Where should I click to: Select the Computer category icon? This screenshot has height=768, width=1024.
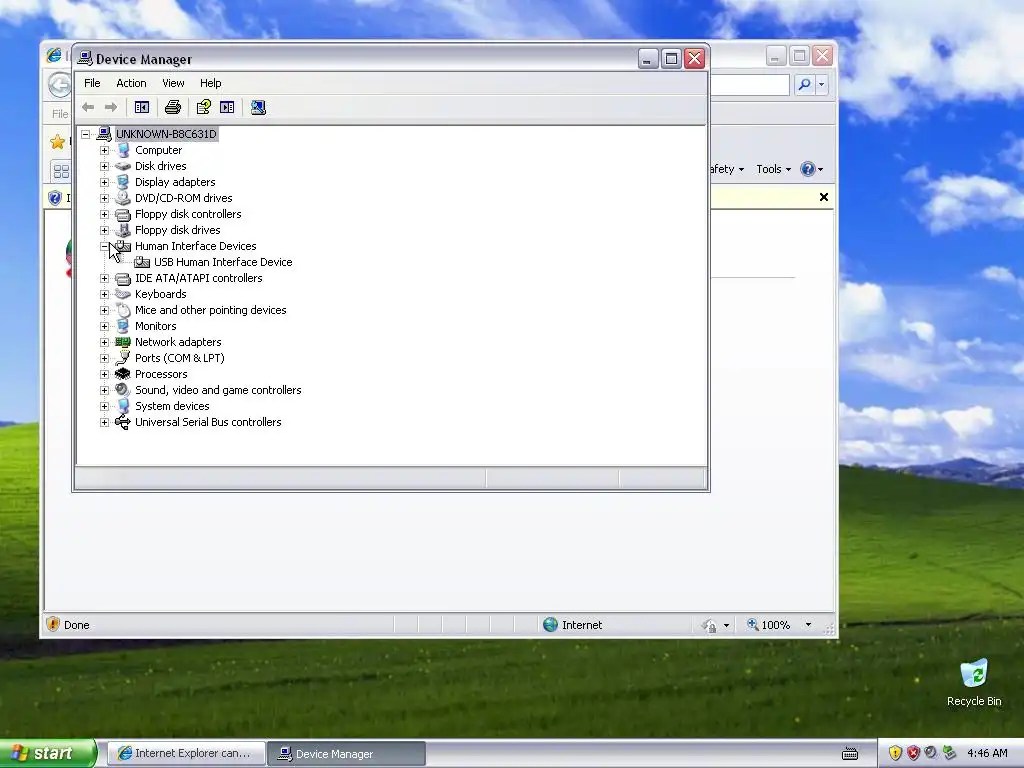pyautogui.click(x=123, y=150)
